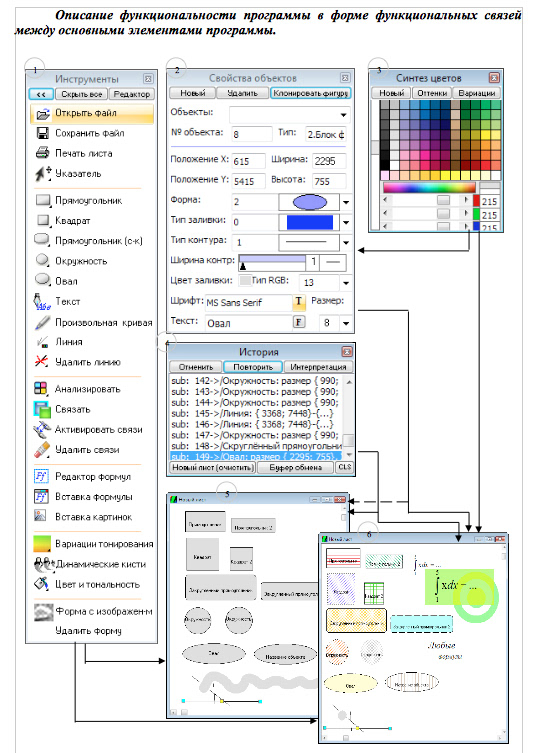
Task: Click the Связать link icon
Action: pyautogui.click(x=42, y=409)
